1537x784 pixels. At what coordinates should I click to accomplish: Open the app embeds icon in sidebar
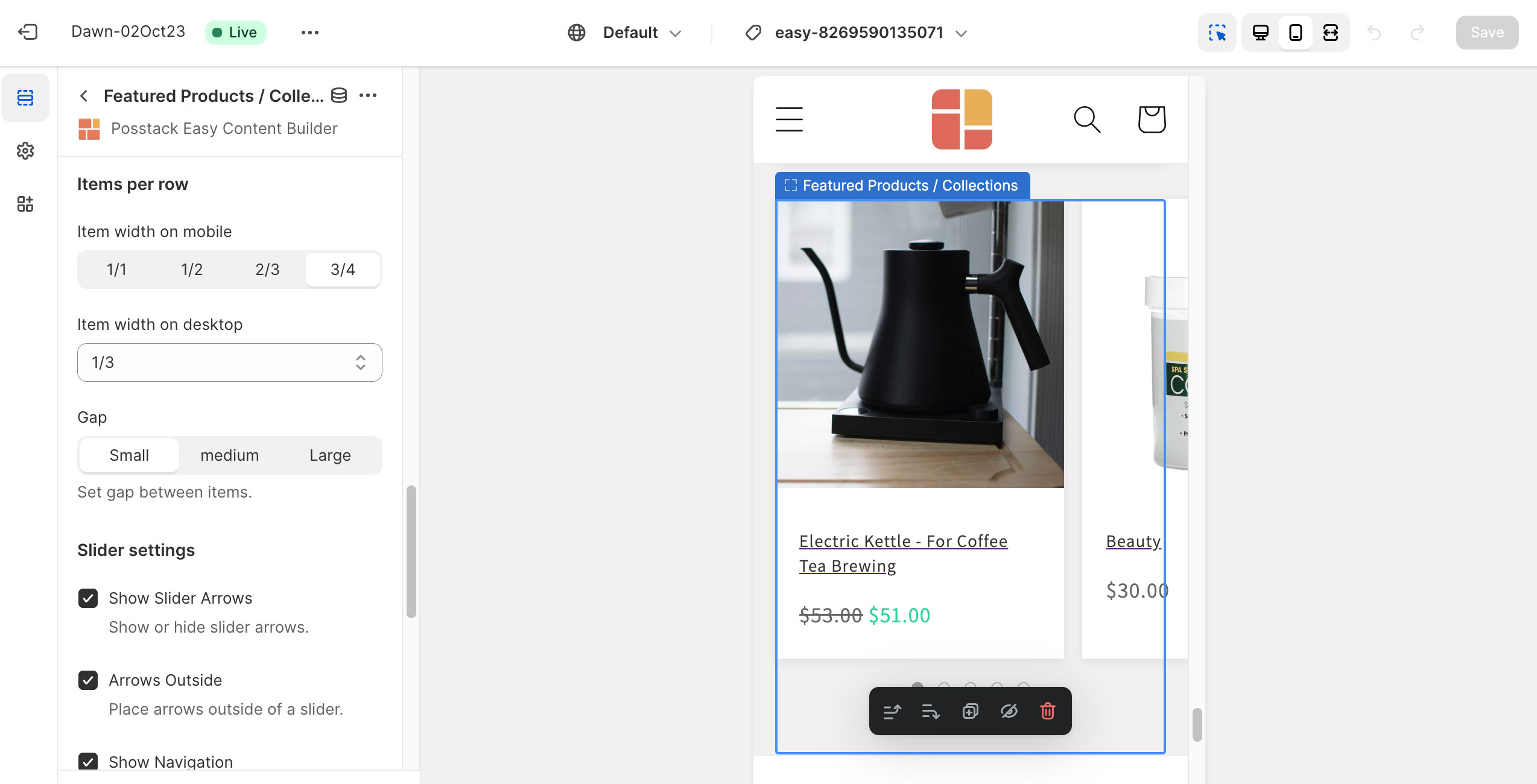pyautogui.click(x=25, y=204)
